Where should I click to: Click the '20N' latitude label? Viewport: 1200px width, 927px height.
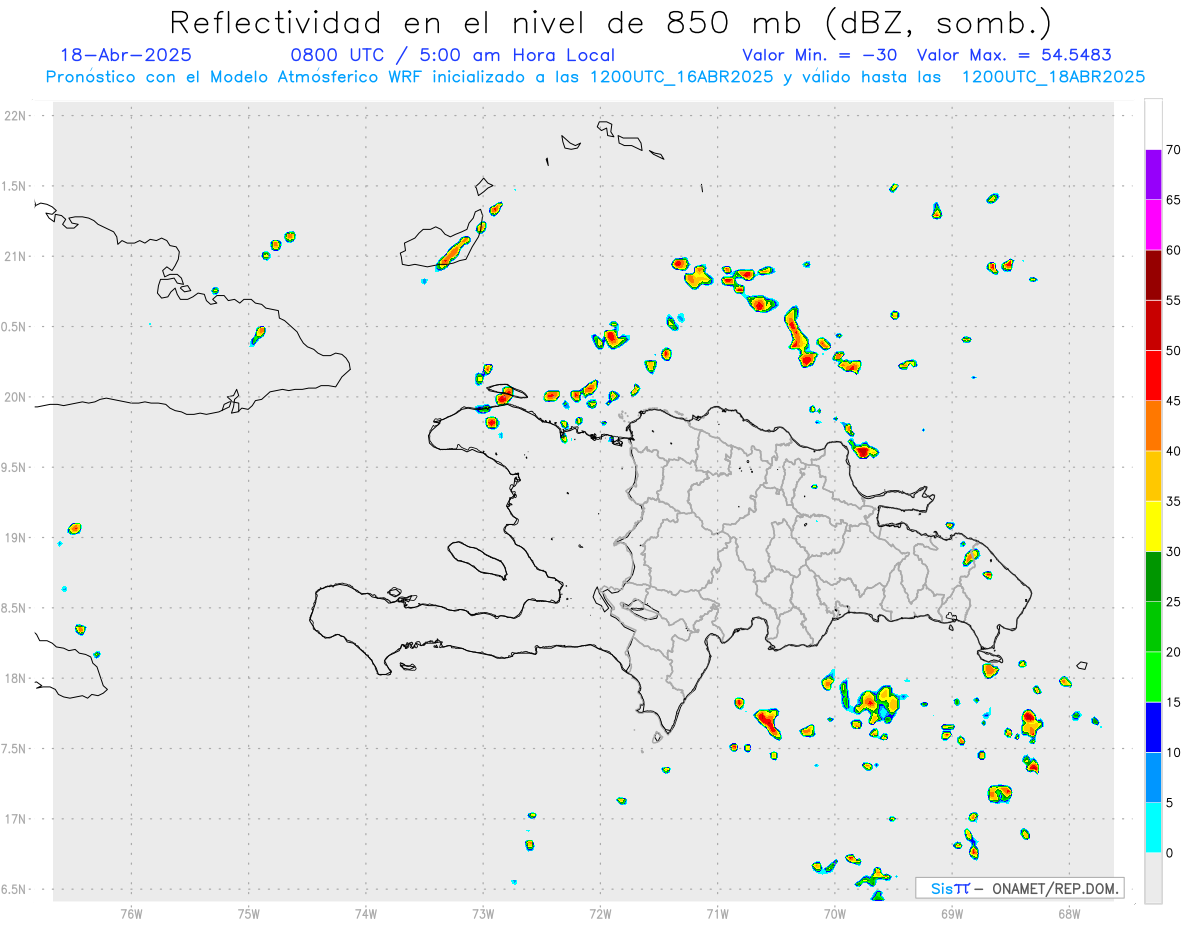pos(17,397)
